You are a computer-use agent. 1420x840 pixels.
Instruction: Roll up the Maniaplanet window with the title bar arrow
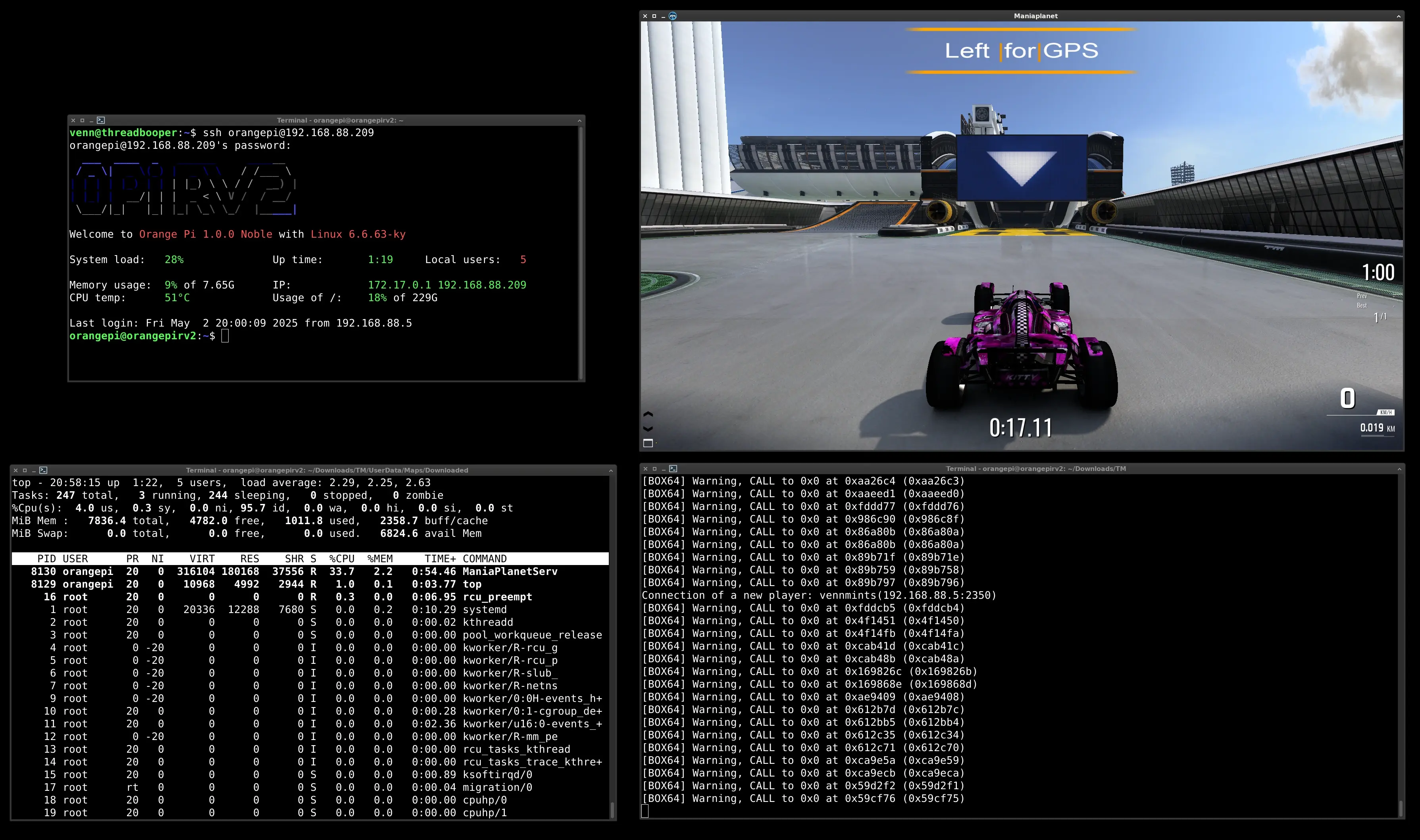[1399, 16]
